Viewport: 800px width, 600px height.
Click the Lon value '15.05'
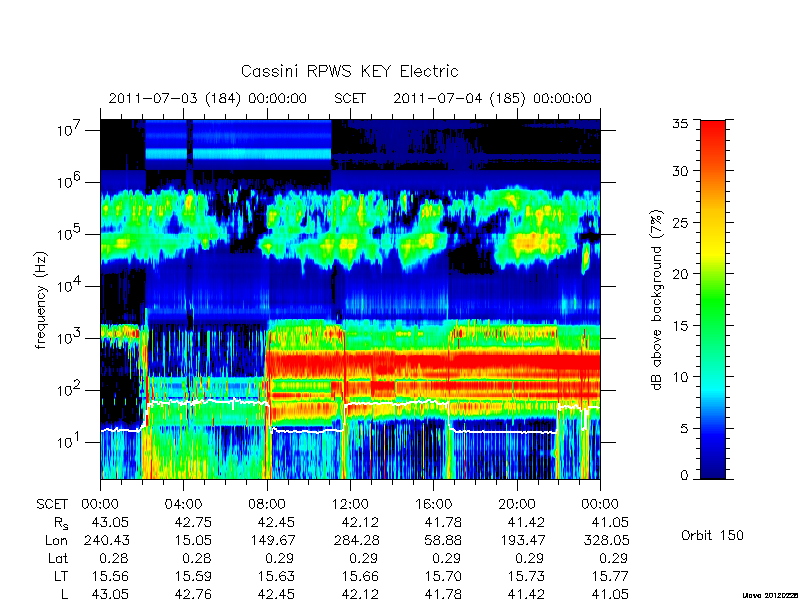[x=193, y=540]
